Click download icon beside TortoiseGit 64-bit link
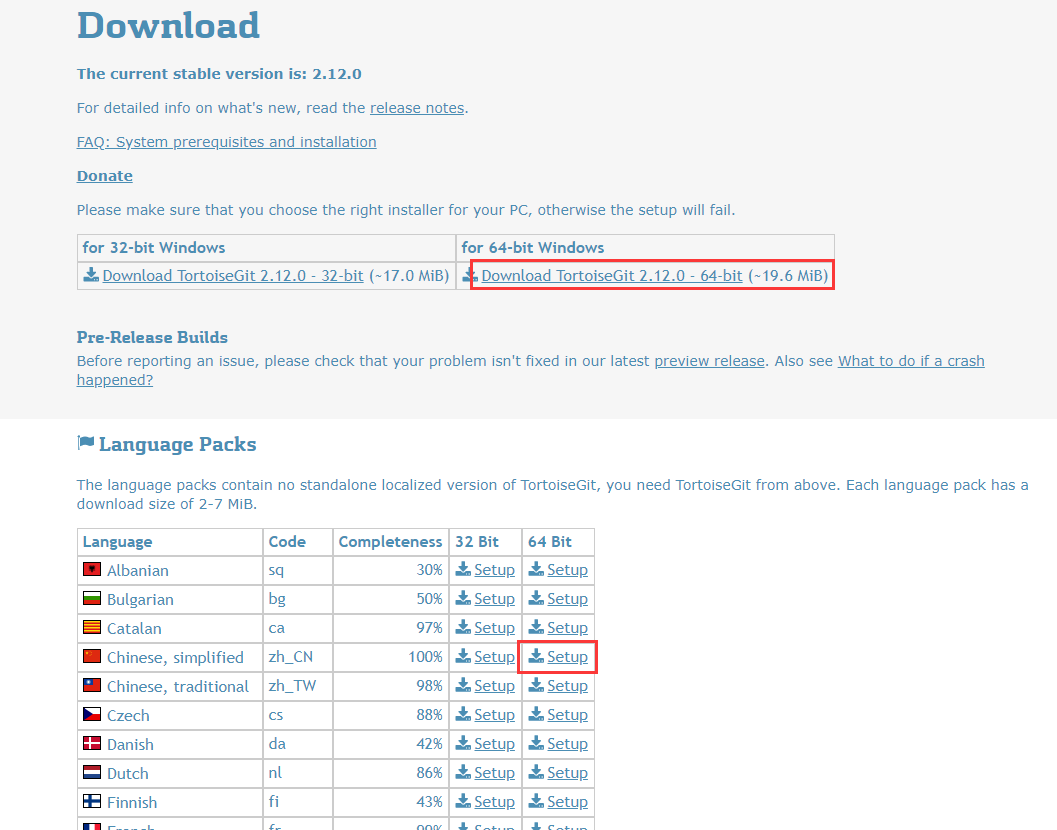The image size is (1057, 830). point(470,275)
